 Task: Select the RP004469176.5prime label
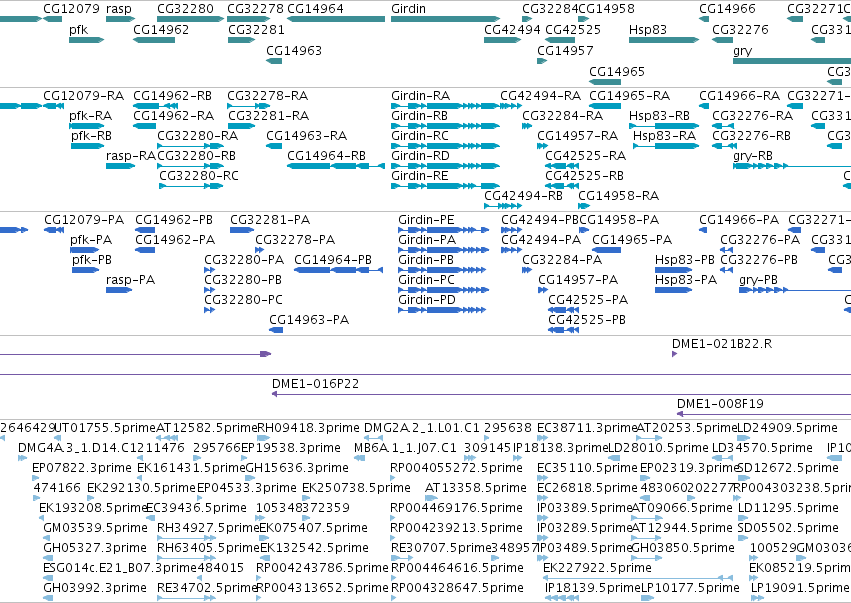click(456, 507)
